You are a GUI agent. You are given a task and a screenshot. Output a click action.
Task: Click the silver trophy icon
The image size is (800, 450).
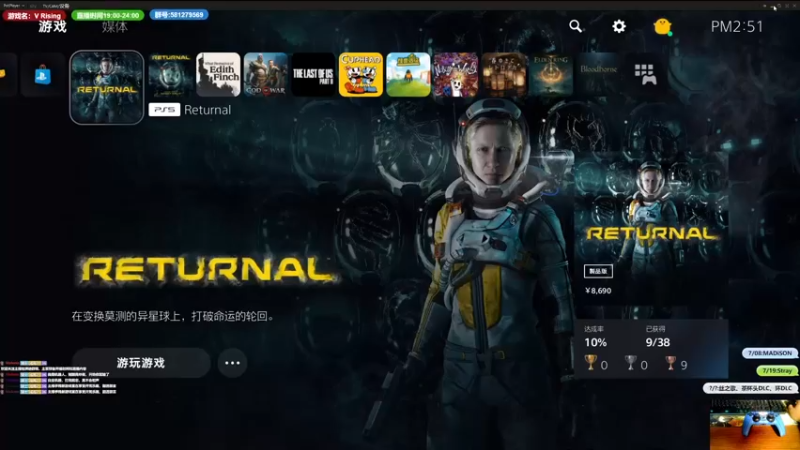coord(631,363)
